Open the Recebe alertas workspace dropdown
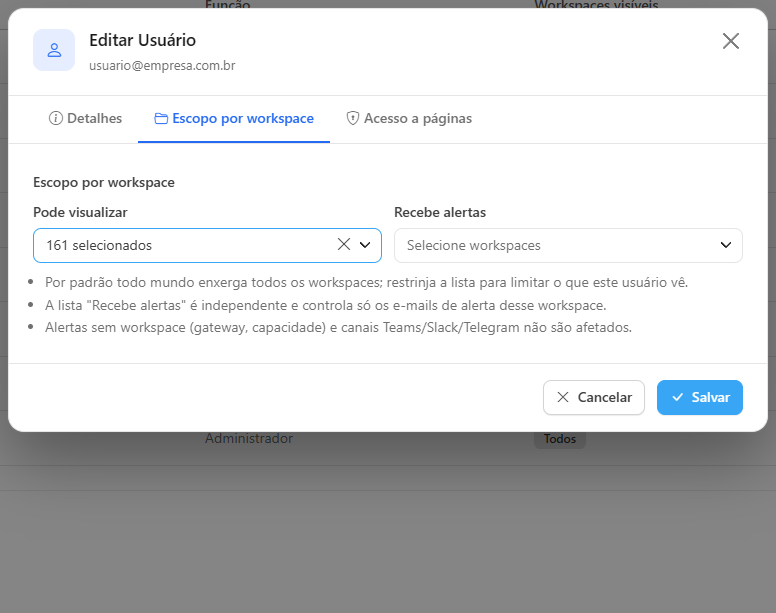 pos(568,245)
